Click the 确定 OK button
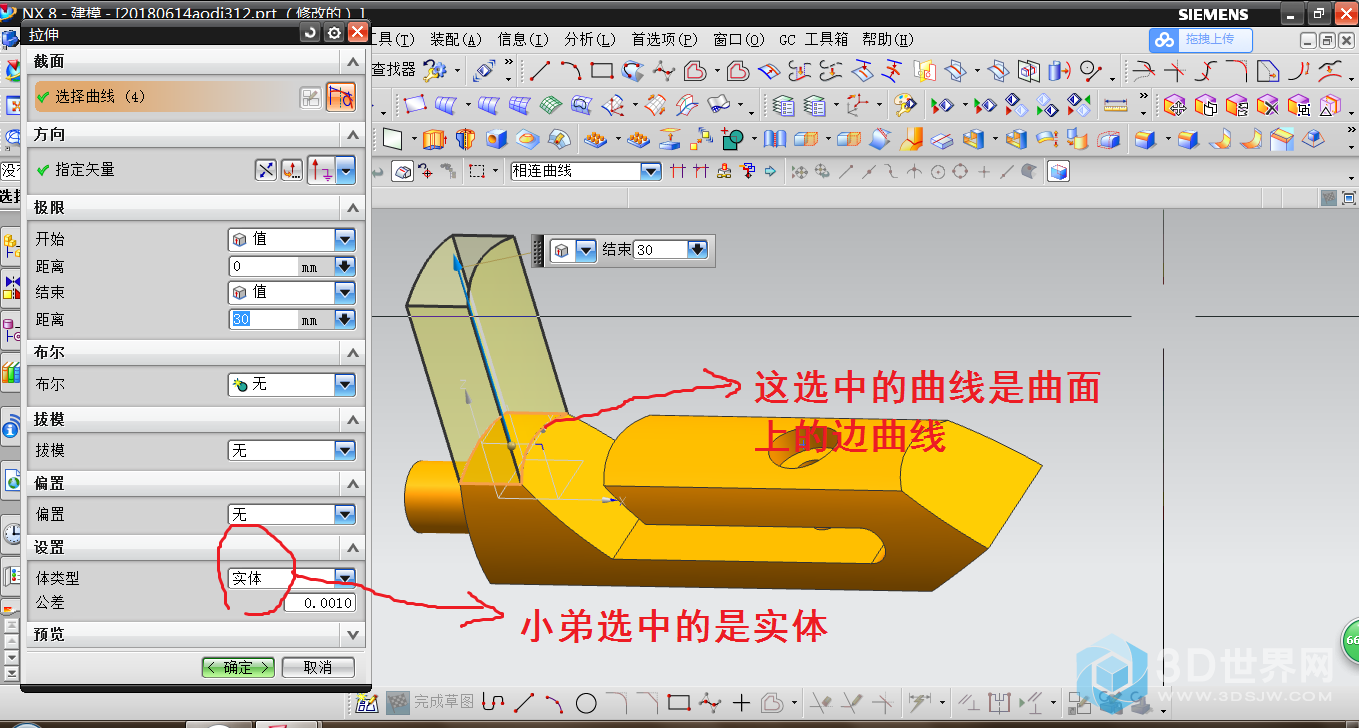 (237, 667)
